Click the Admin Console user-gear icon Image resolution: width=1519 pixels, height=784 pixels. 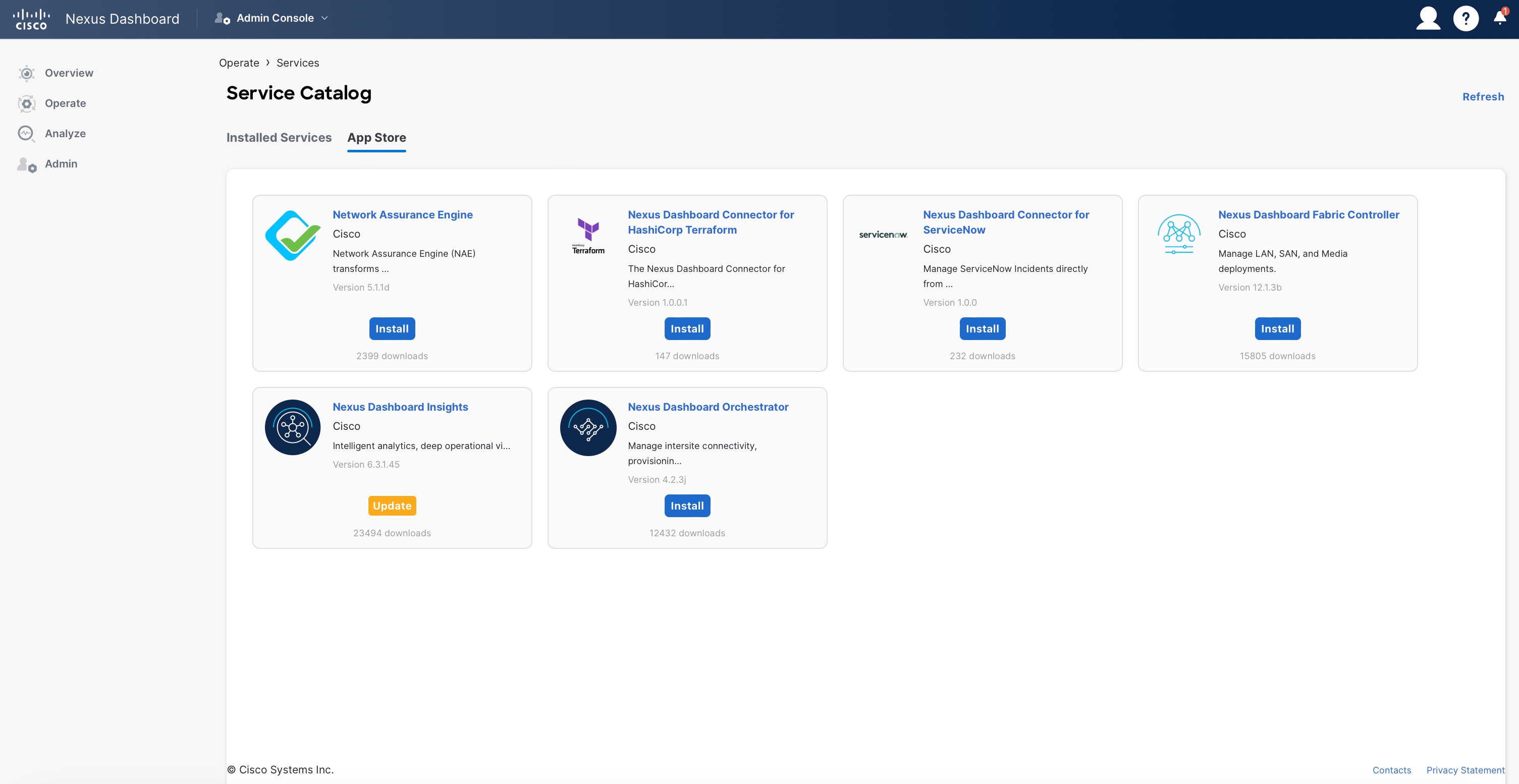223,18
